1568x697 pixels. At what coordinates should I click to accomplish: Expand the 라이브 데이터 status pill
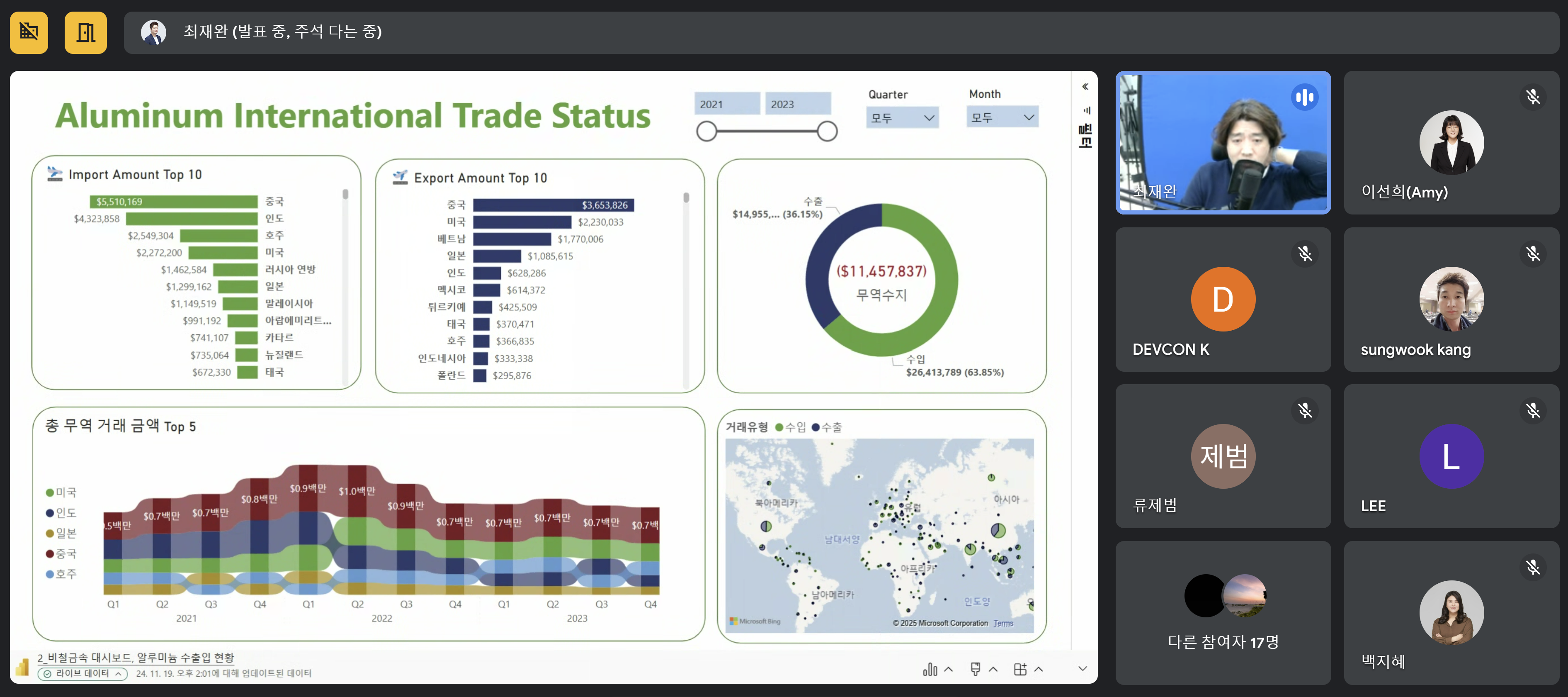pyautogui.click(x=82, y=673)
